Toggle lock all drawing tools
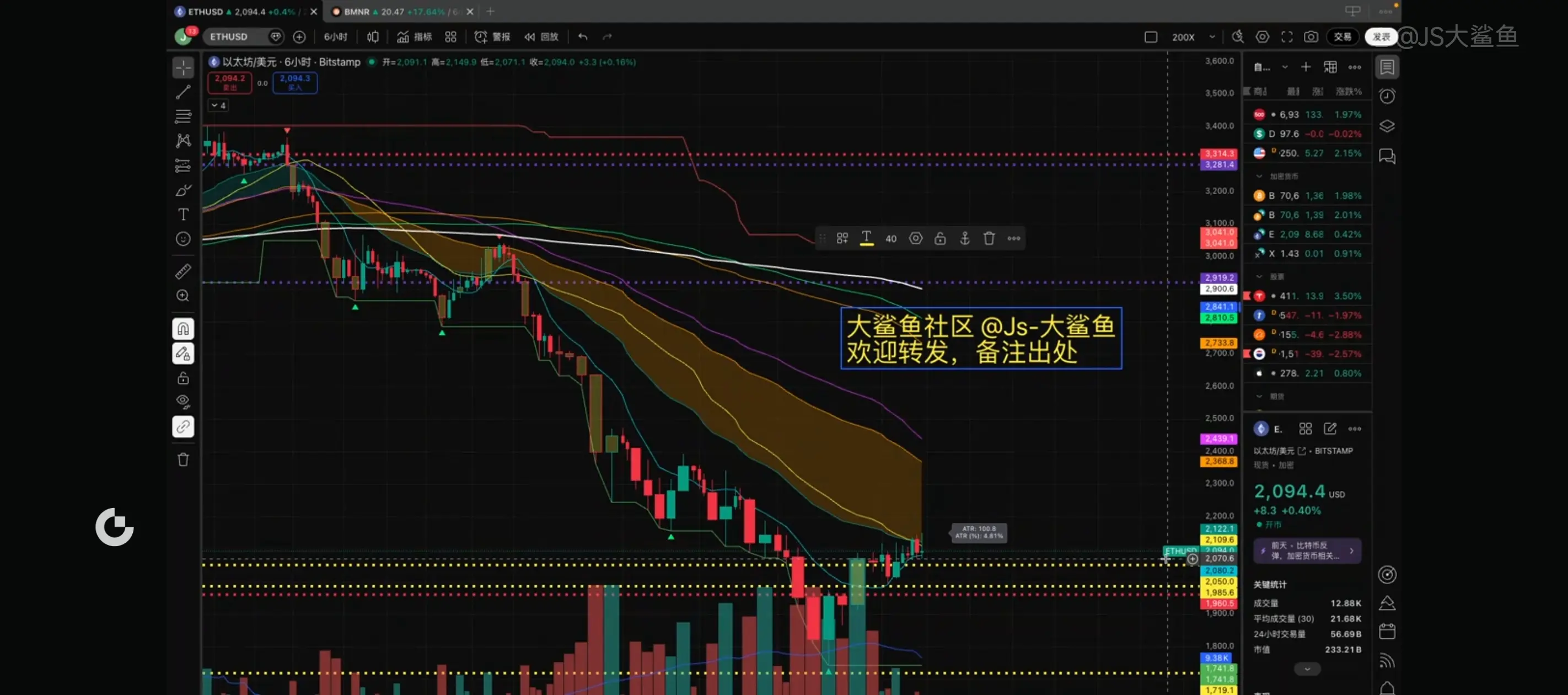This screenshot has height=695, width=1568. pos(183,378)
